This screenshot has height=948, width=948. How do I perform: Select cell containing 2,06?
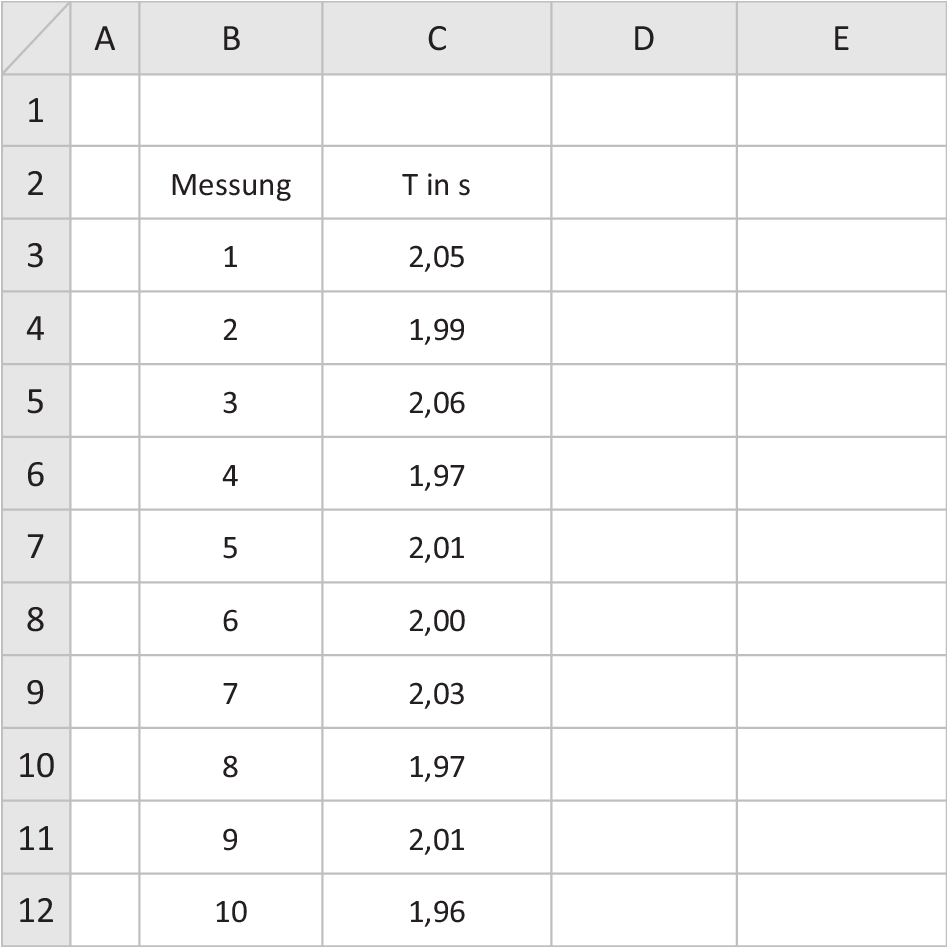coord(437,401)
